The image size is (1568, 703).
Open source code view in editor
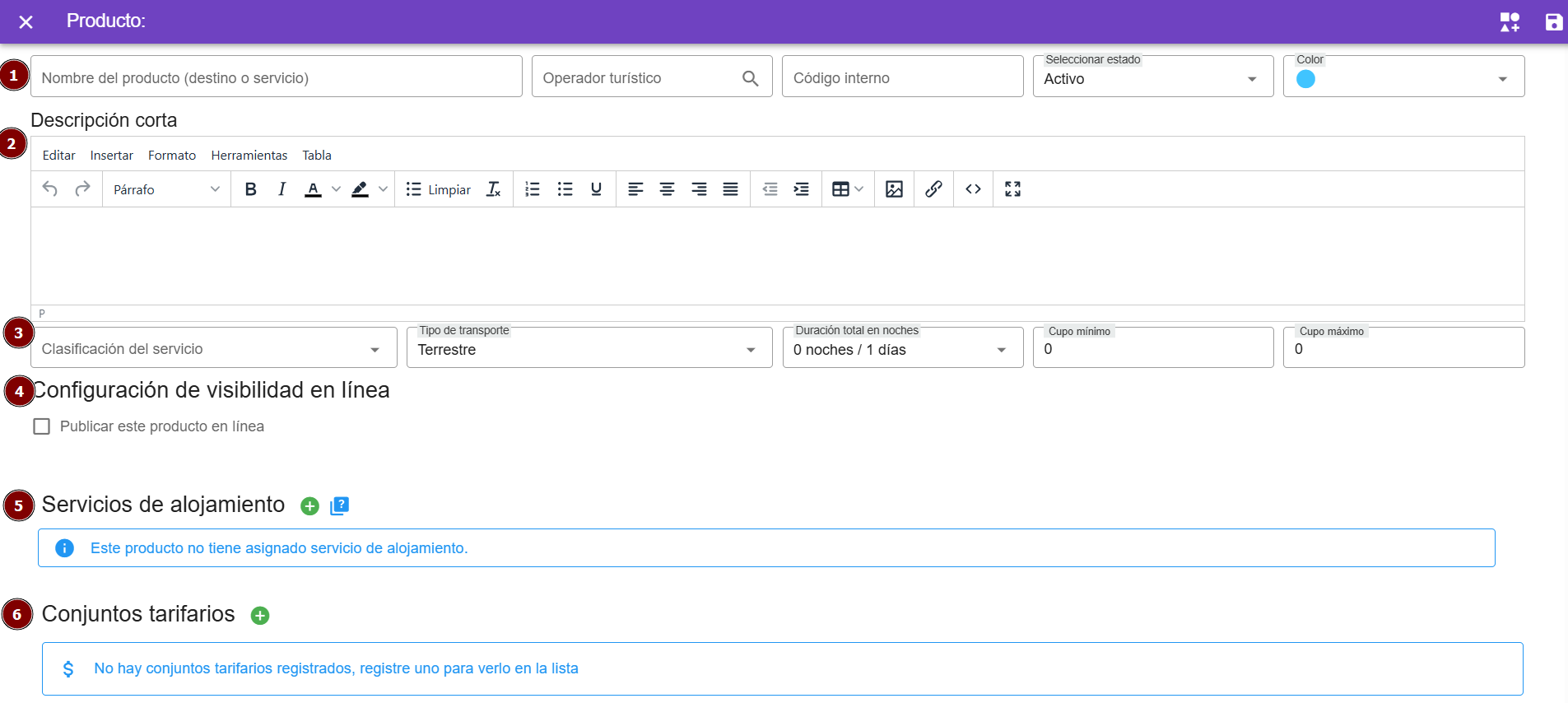(x=973, y=189)
